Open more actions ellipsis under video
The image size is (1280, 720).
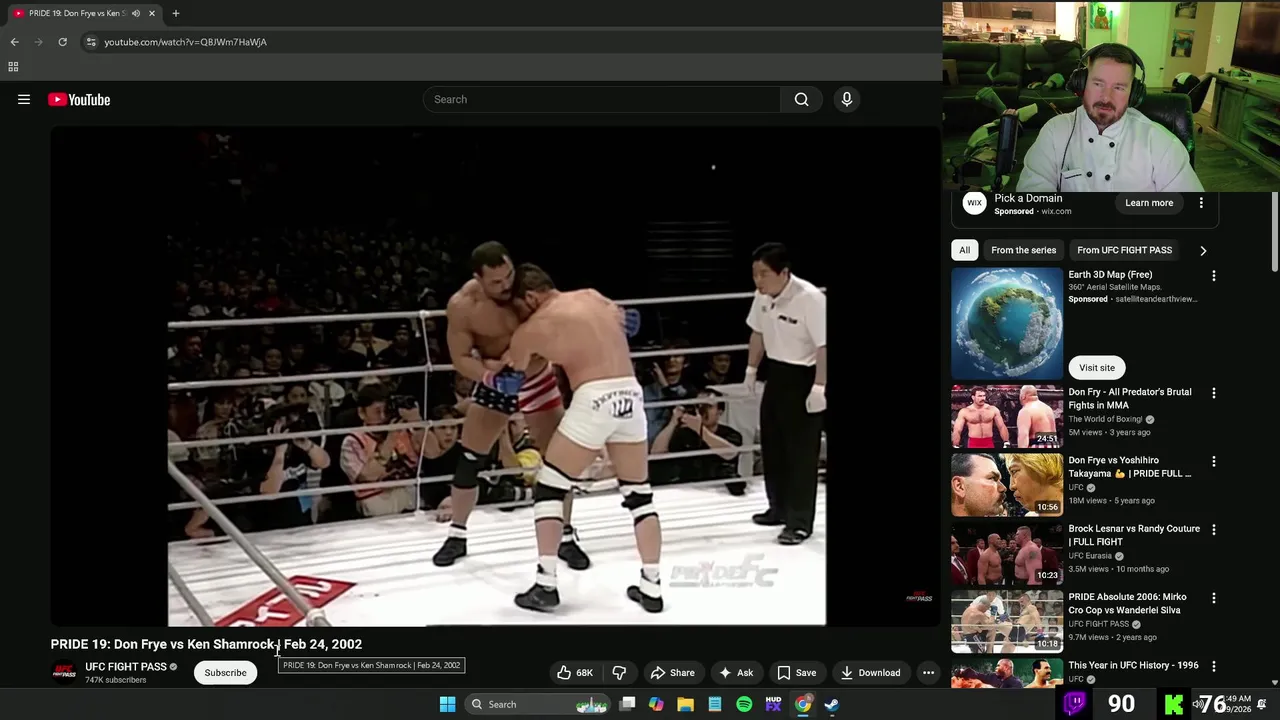point(928,673)
